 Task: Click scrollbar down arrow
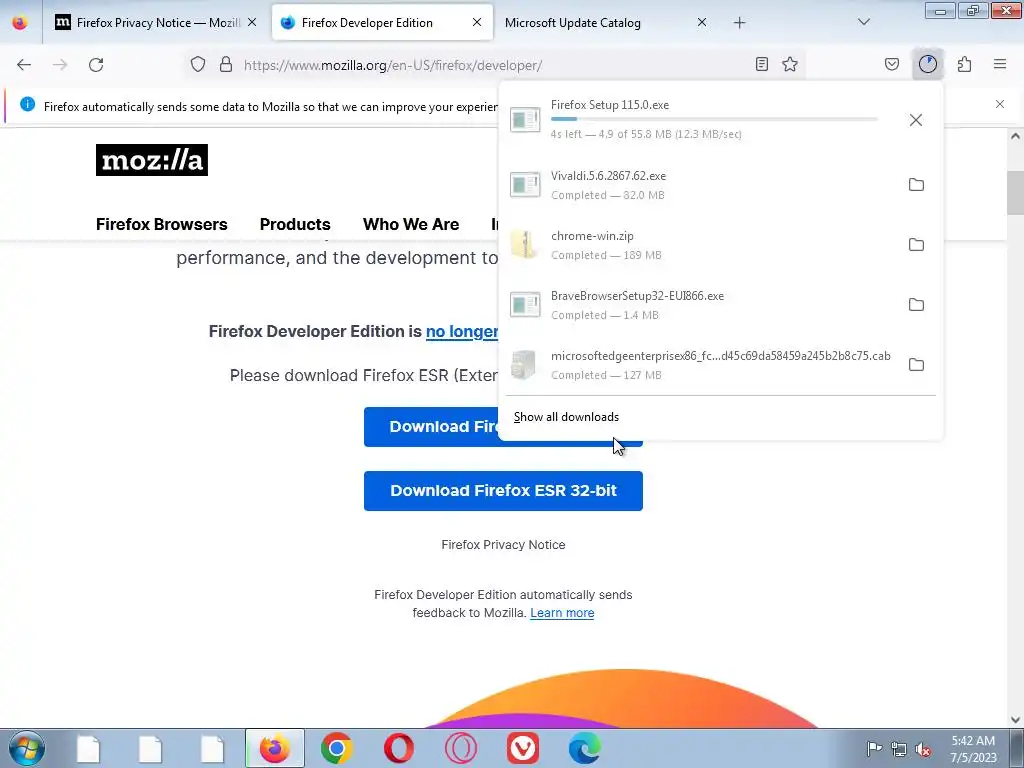pos(1015,720)
